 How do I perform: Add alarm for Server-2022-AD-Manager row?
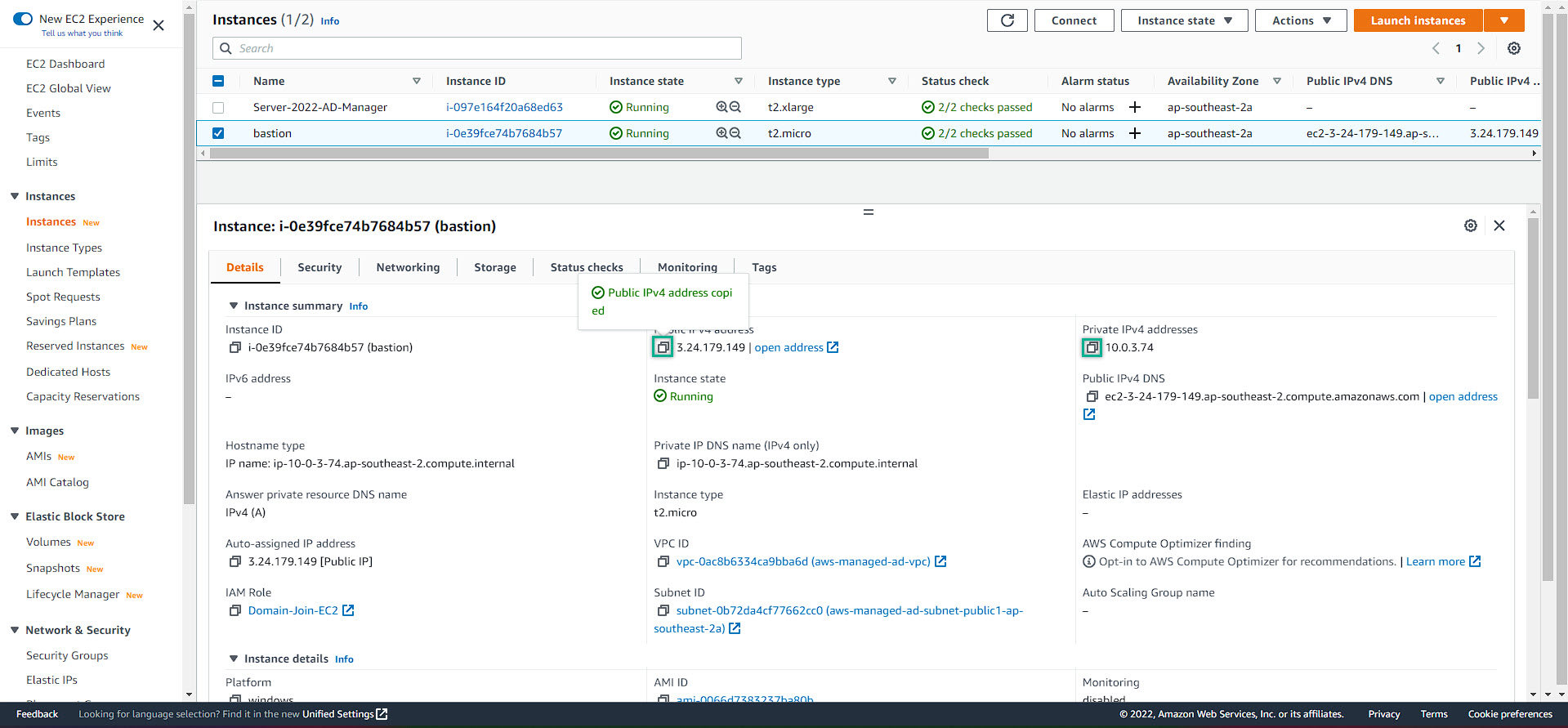[1135, 107]
